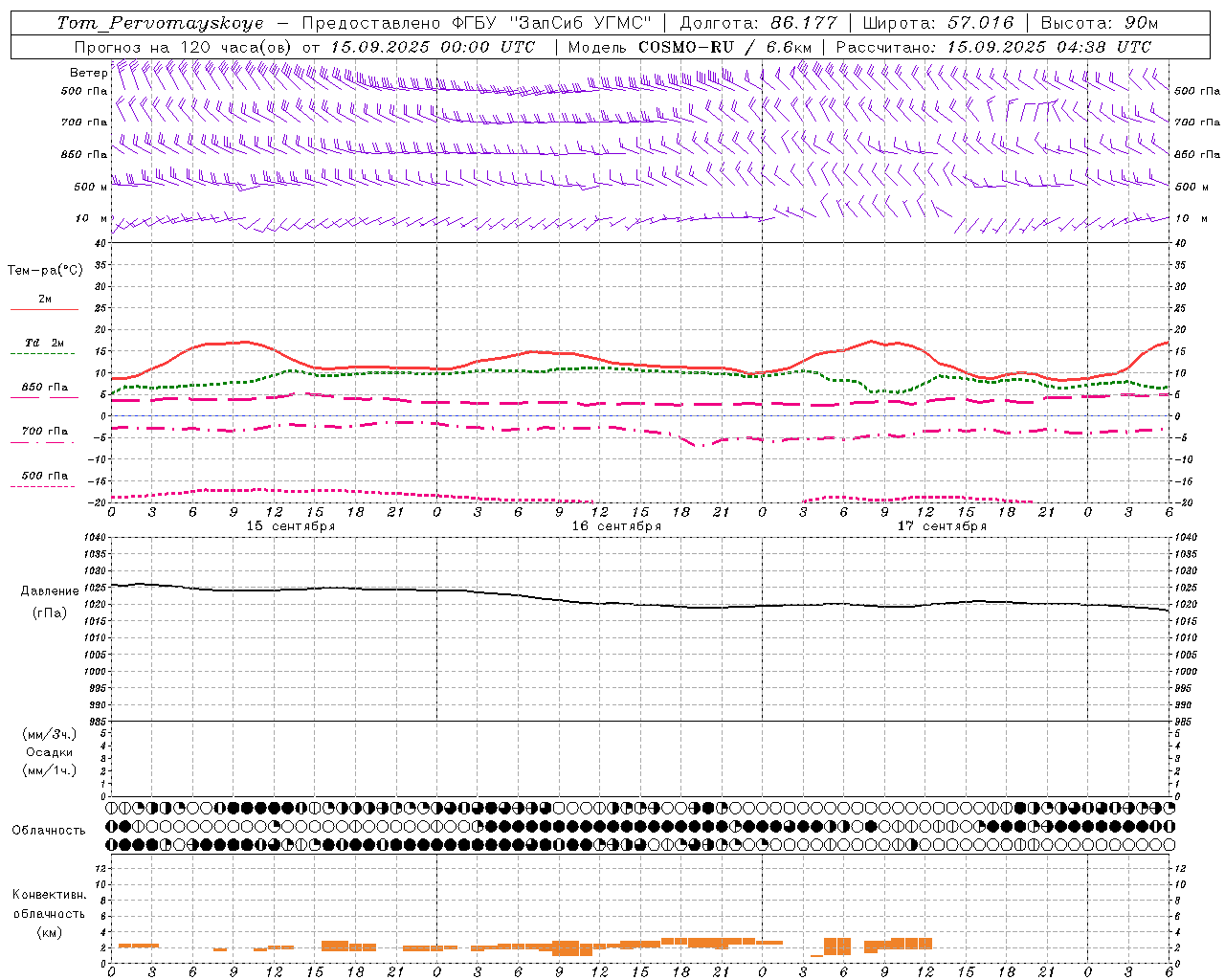Click the model name "COSMO-RU / 6.6км"
Screen dimensions: 1225x980
pos(725,47)
